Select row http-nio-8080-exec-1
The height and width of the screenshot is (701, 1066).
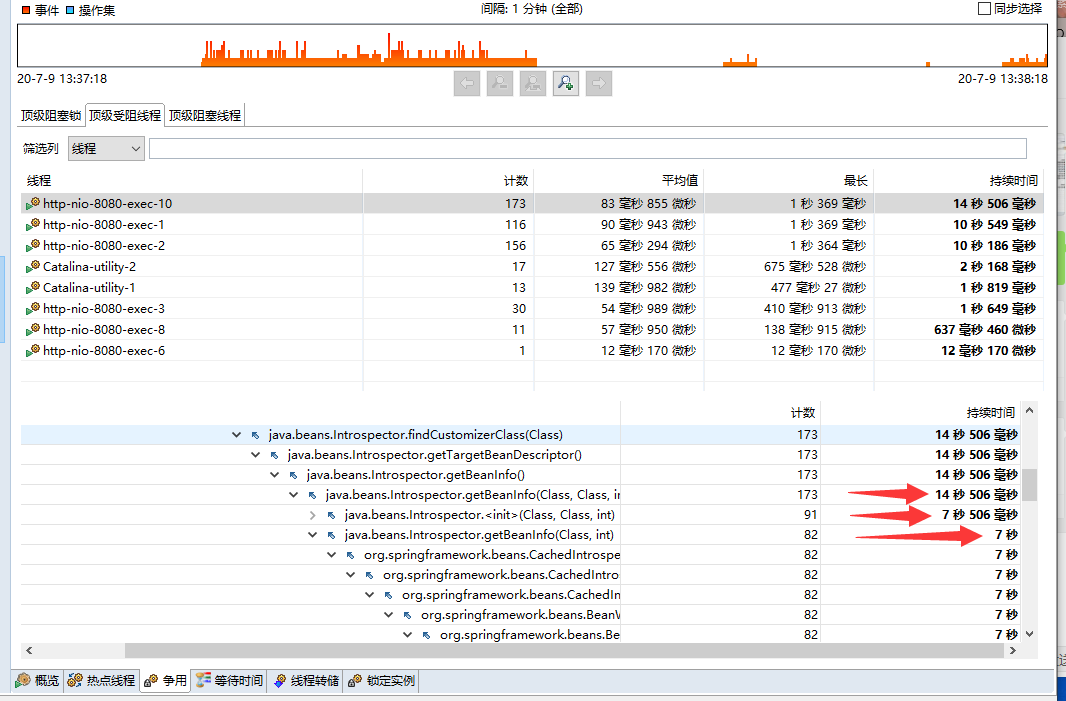pyautogui.click(x=532, y=224)
